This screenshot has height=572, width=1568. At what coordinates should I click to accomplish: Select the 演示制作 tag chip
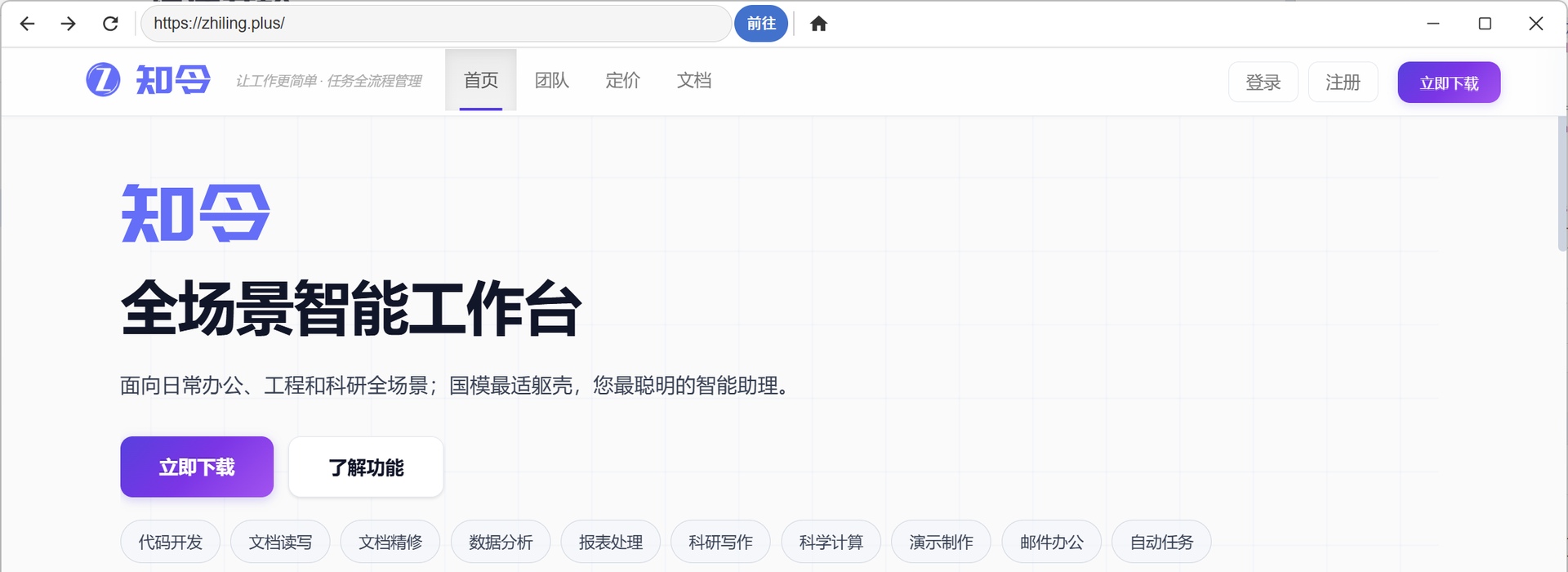[x=941, y=542]
